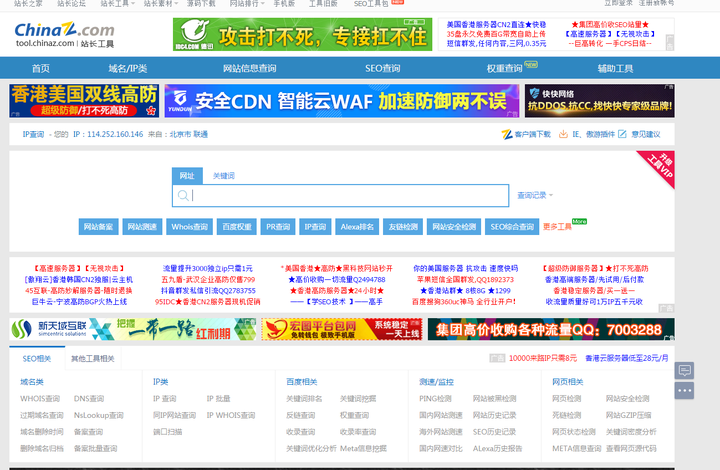Click the red 升级工具VIP corner ribbon
This screenshot has height=470, width=720.
click(x=660, y=166)
